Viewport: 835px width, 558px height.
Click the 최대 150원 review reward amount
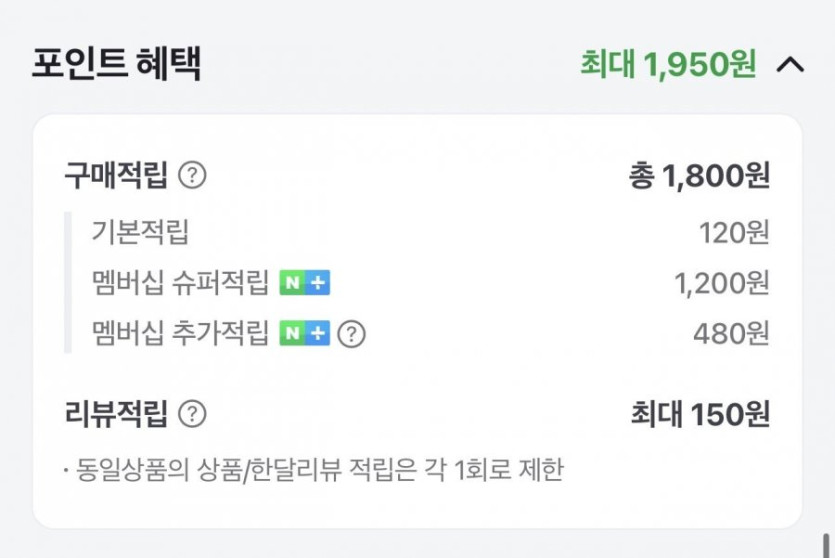point(700,414)
